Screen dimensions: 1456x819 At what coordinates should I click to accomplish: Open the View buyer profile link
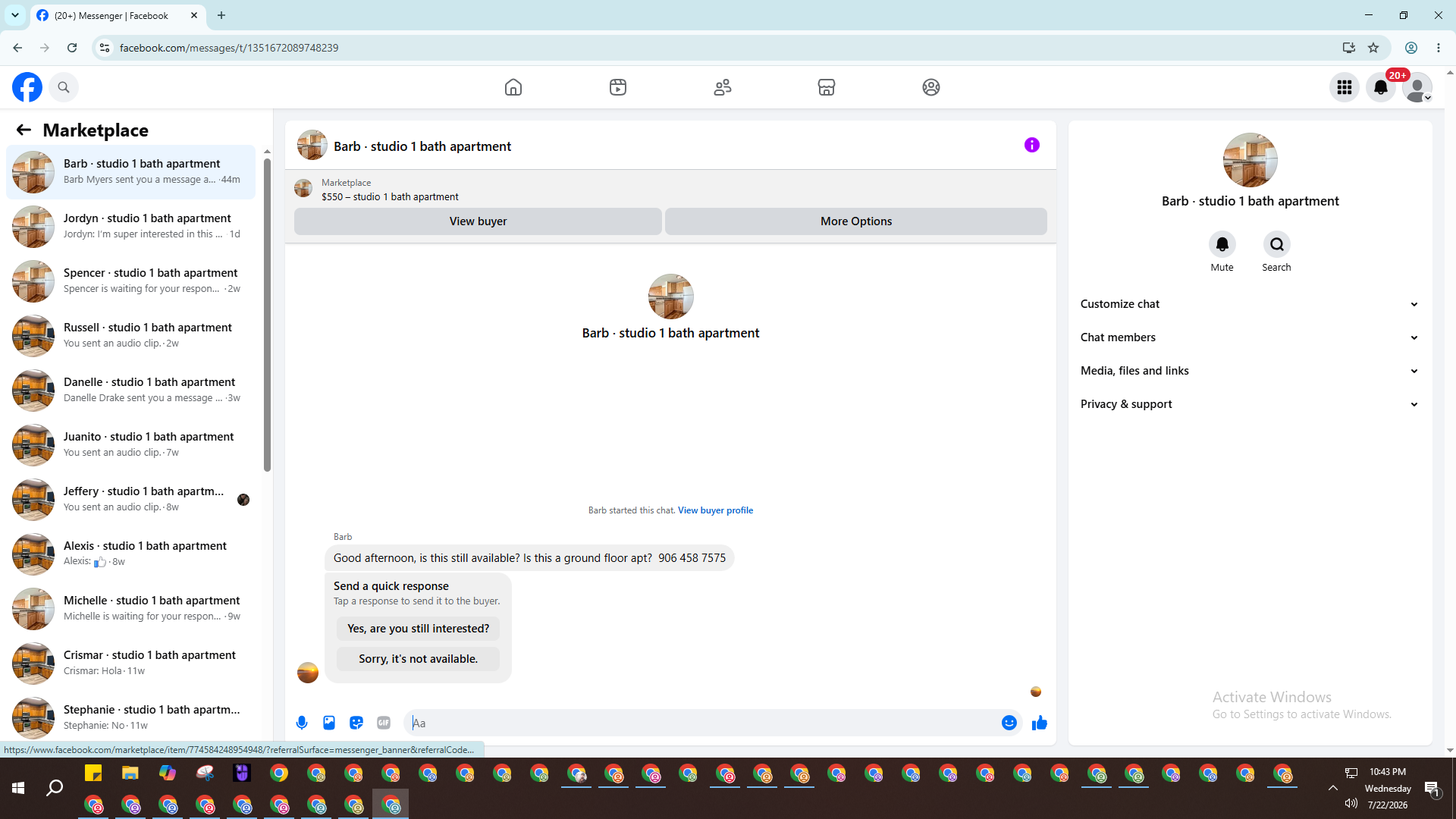715,510
